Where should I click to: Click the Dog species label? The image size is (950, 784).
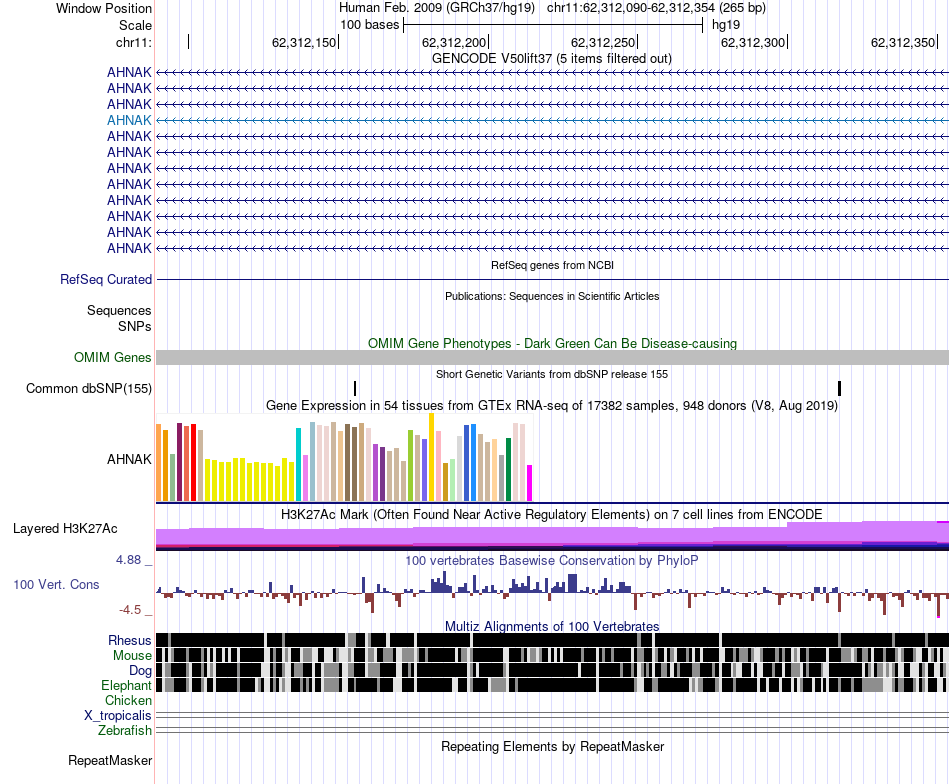(141, 671)
